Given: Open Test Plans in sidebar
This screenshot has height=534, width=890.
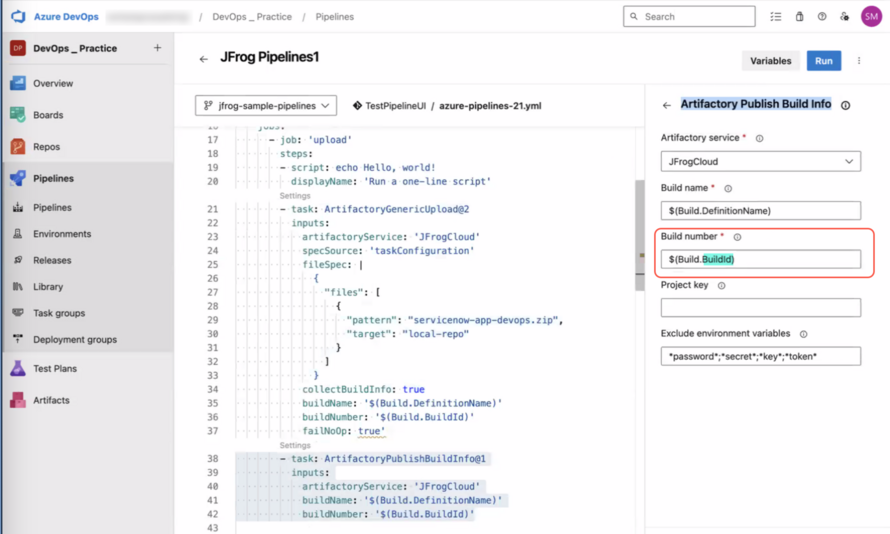Looking at the screenshot, I should tap(54, 368).
